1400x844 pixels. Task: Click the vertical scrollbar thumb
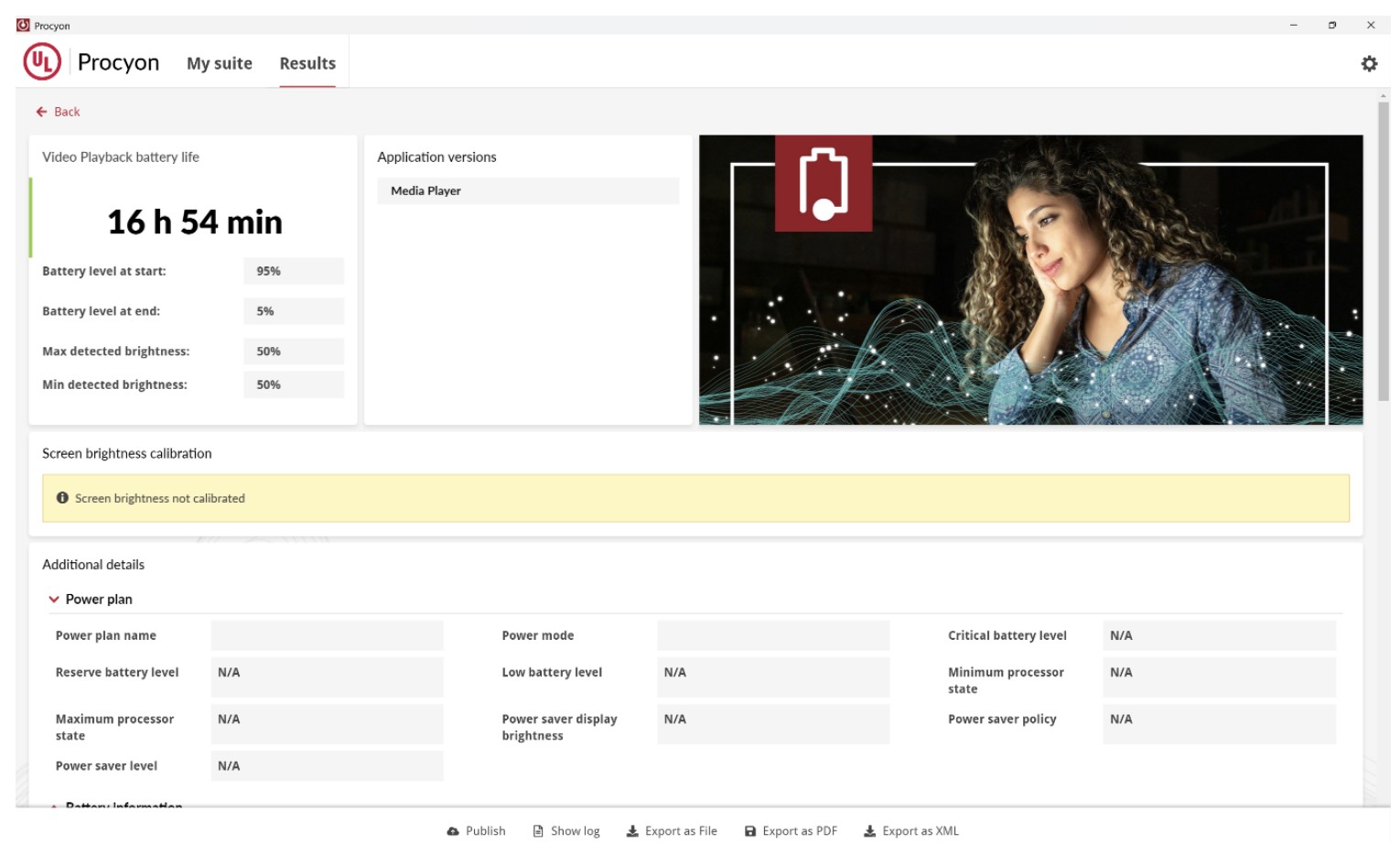point(1384,251)
